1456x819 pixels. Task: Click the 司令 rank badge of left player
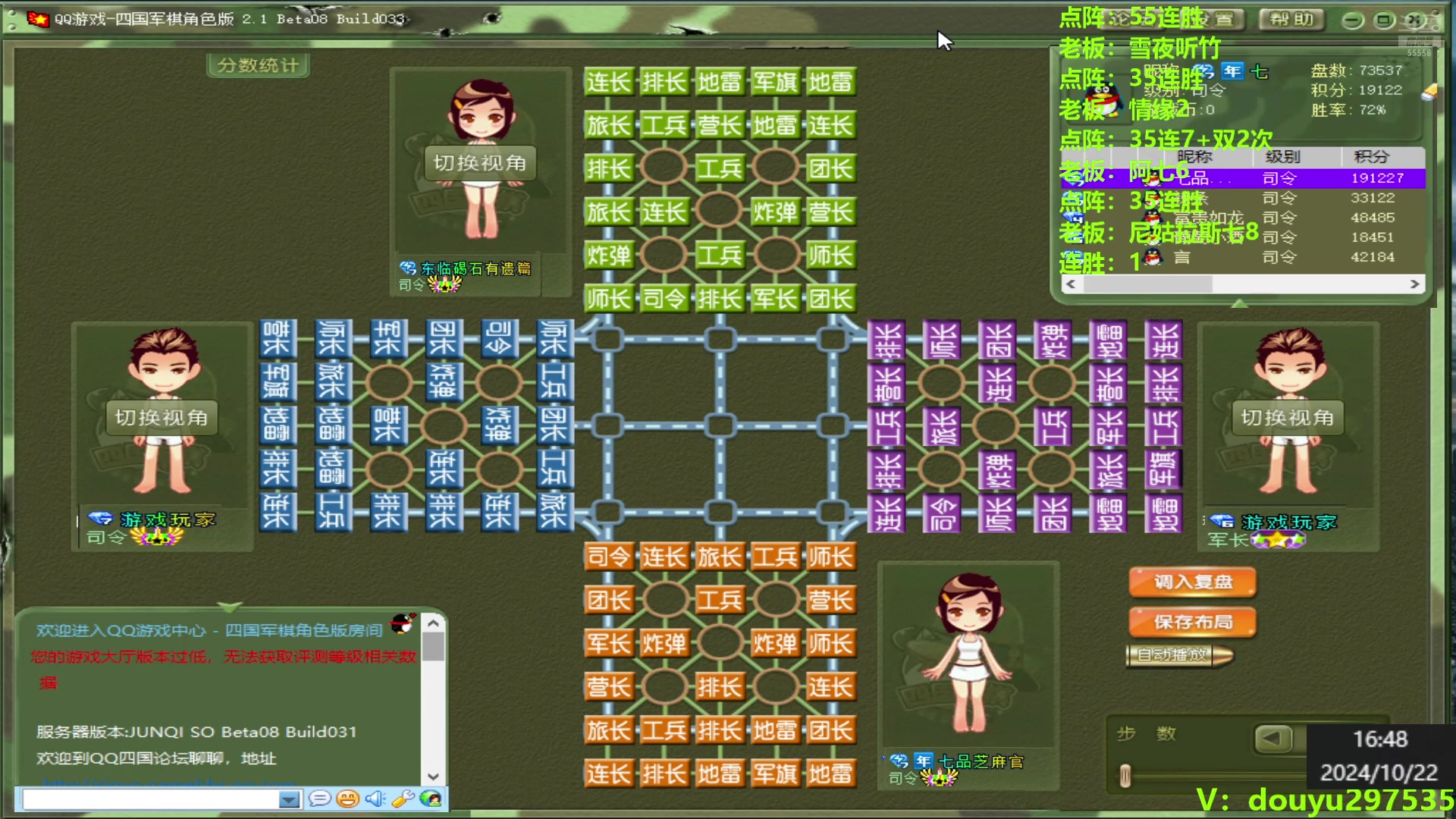(156, 538)
